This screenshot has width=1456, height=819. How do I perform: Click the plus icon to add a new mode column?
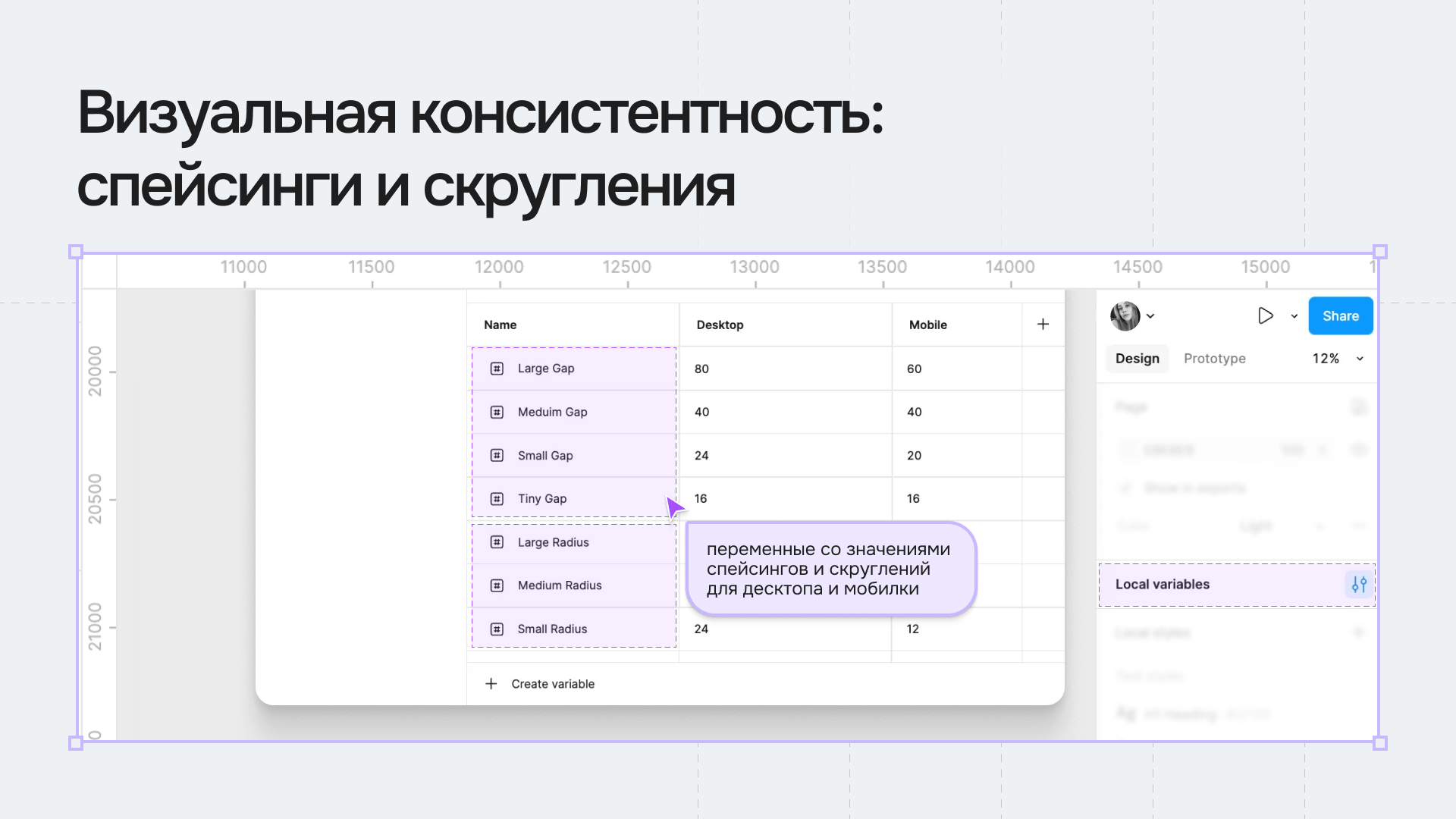pyautogui.click(x=1042, y=324)
